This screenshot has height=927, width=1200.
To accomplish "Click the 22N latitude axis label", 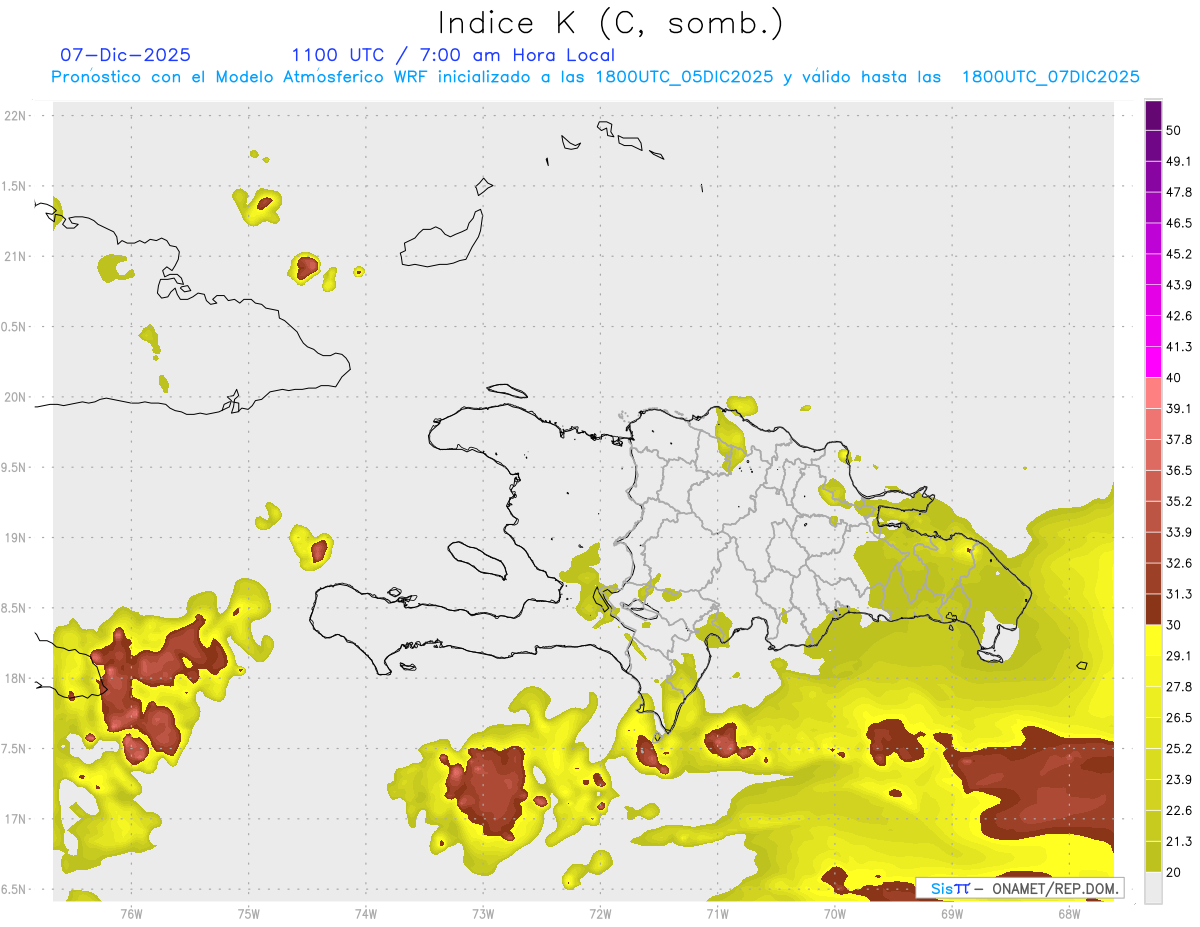I will [16, 116].
